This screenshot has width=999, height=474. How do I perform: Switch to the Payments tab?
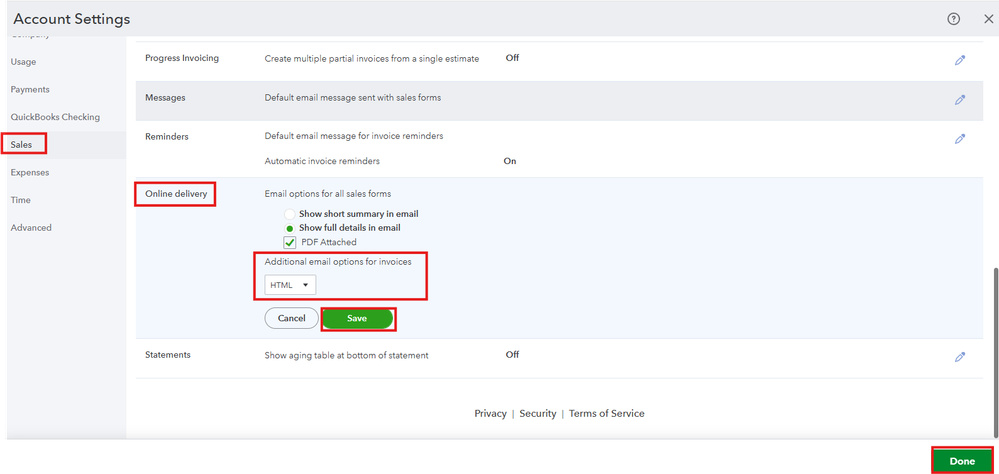click(30, 90)
